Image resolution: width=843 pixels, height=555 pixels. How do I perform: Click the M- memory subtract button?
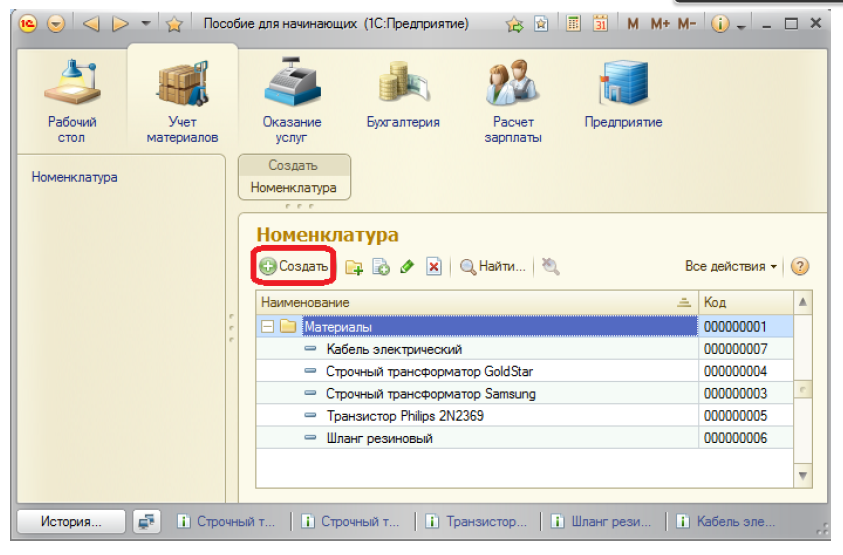click(x=687, y=24)
